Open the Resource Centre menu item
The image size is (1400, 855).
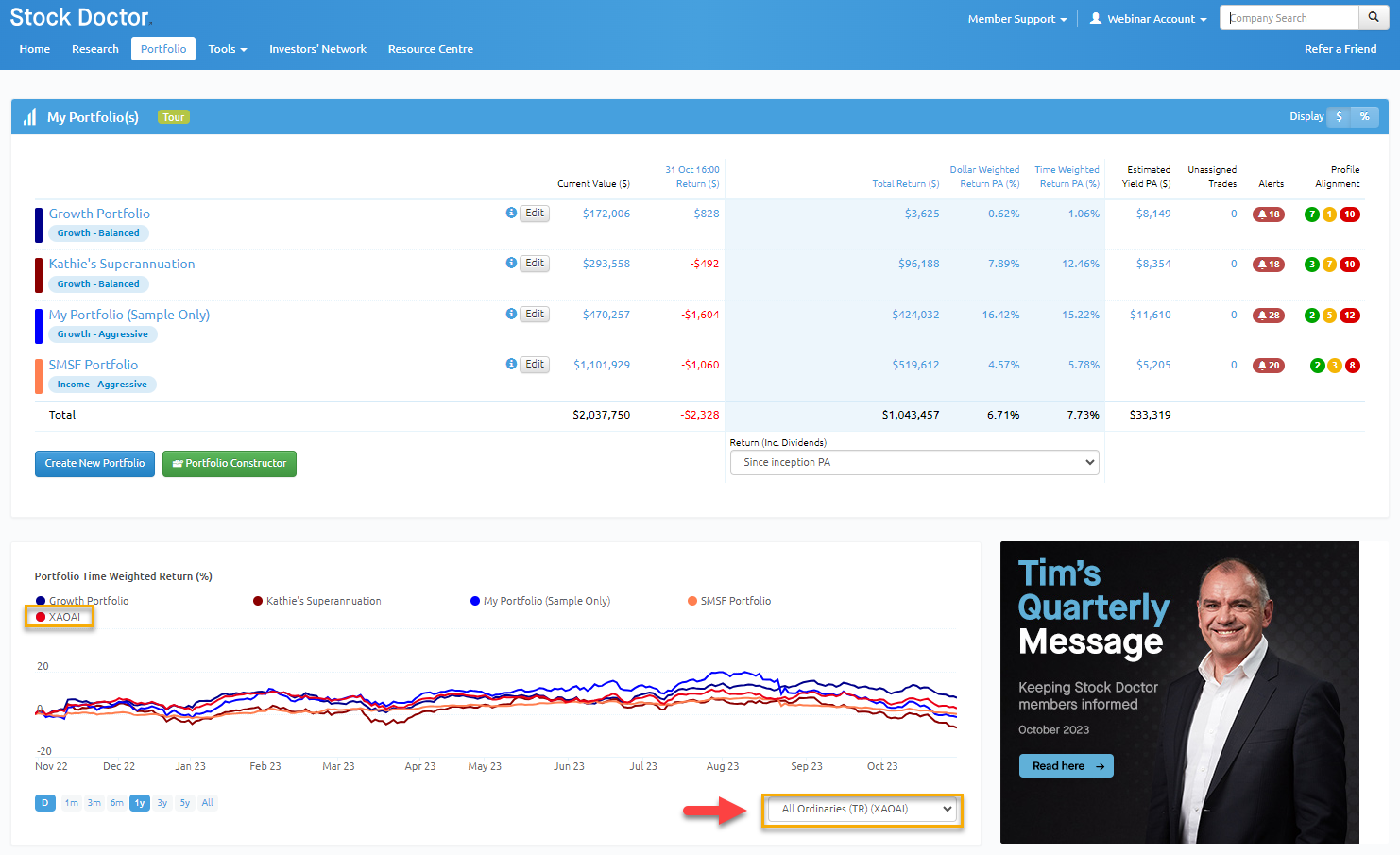[431, 49]
